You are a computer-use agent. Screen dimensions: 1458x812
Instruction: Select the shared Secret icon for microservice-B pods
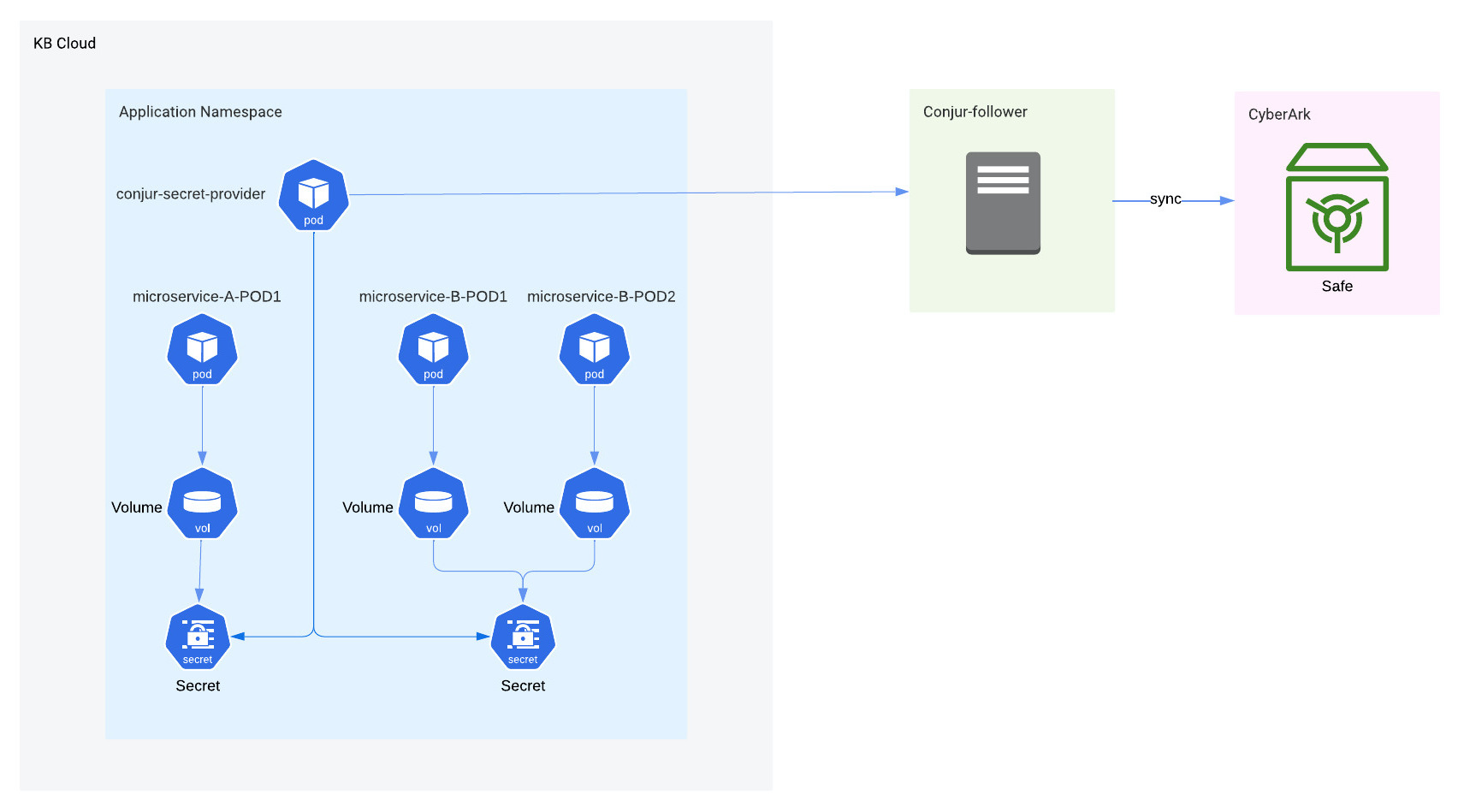click(523, 637)
